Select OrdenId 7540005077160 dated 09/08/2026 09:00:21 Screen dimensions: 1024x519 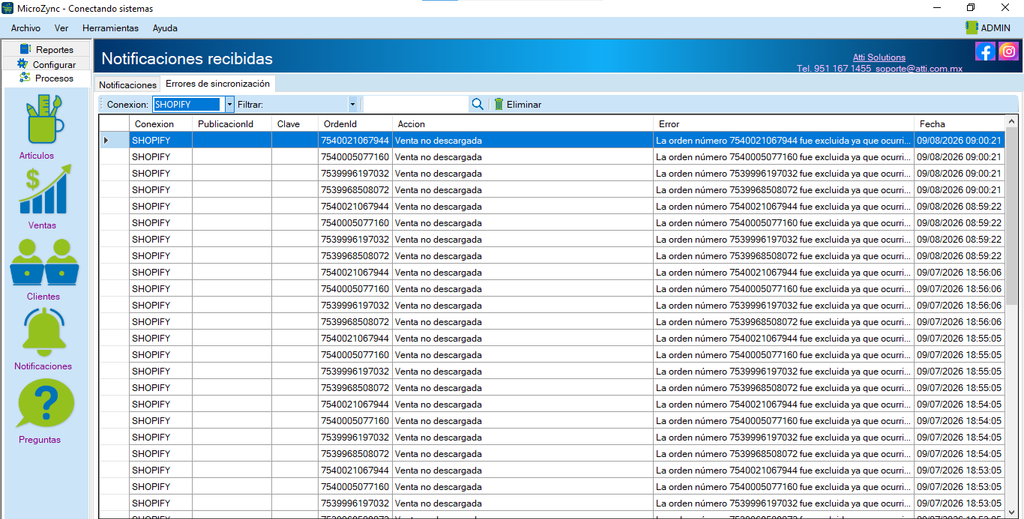pos(355,157)
